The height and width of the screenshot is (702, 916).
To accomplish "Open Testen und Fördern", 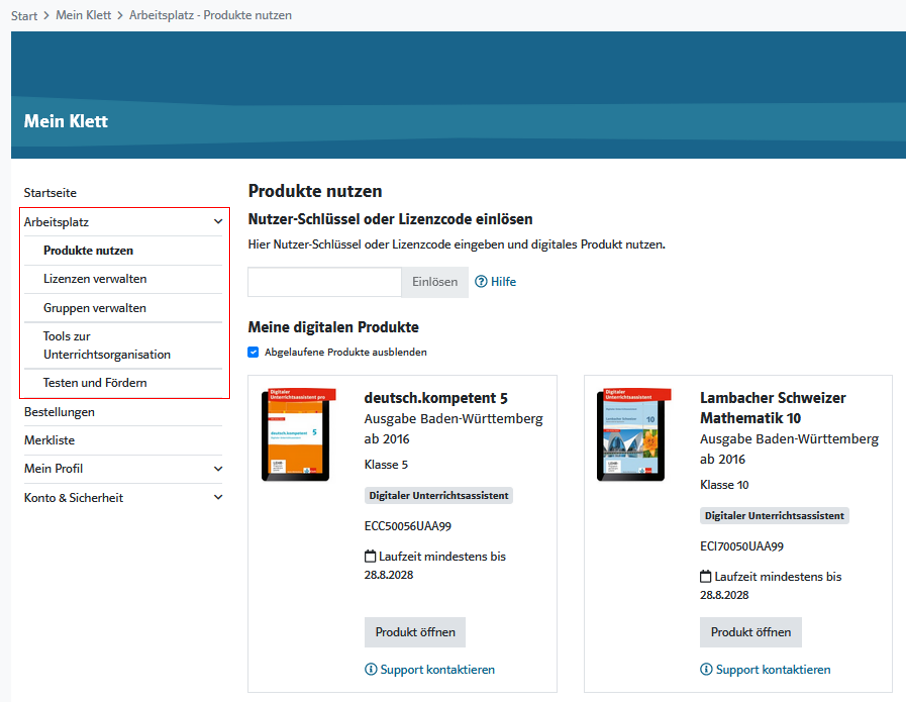I will [x=95, y=383].
